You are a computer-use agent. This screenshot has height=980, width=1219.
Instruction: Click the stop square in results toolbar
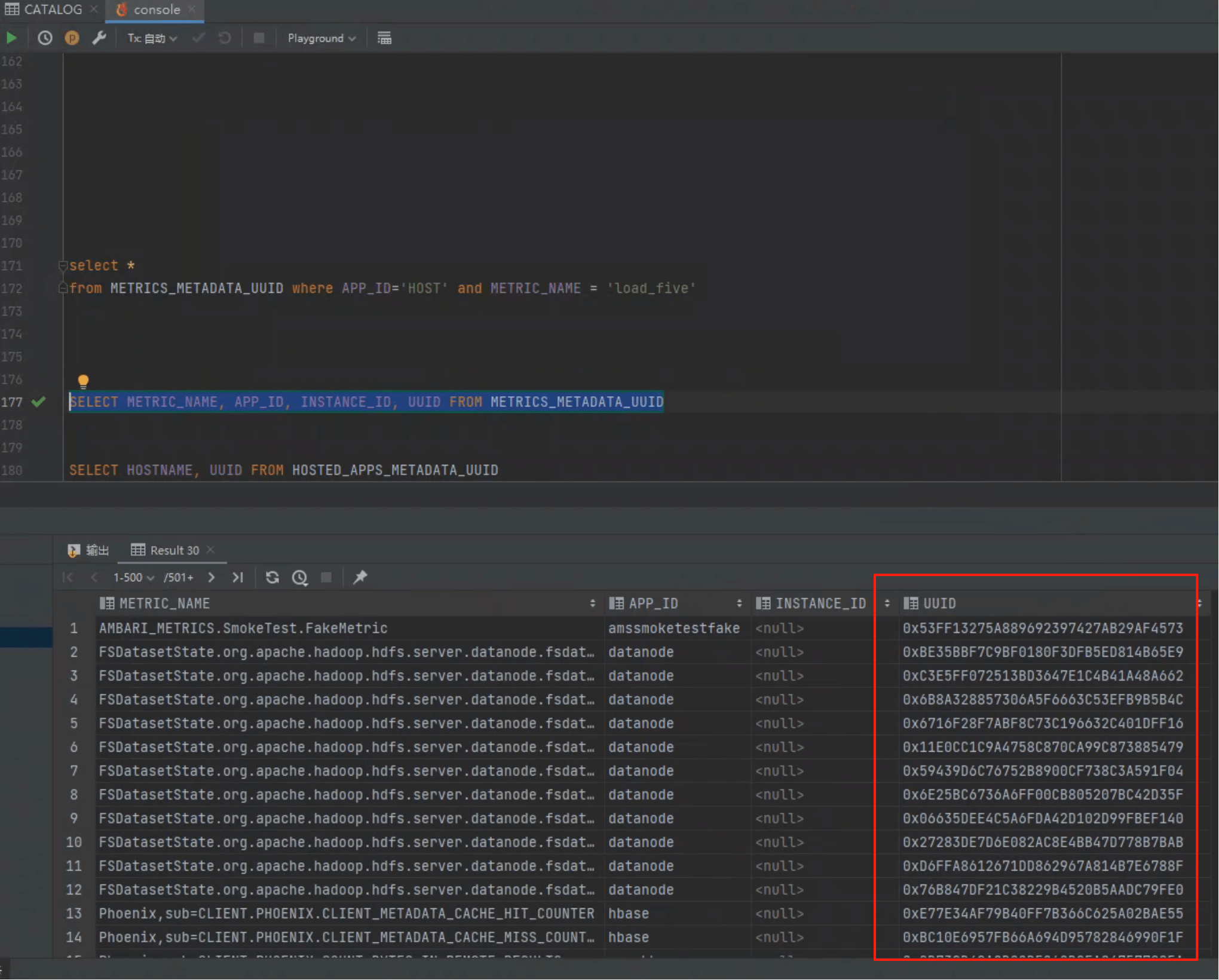(326, 577)
